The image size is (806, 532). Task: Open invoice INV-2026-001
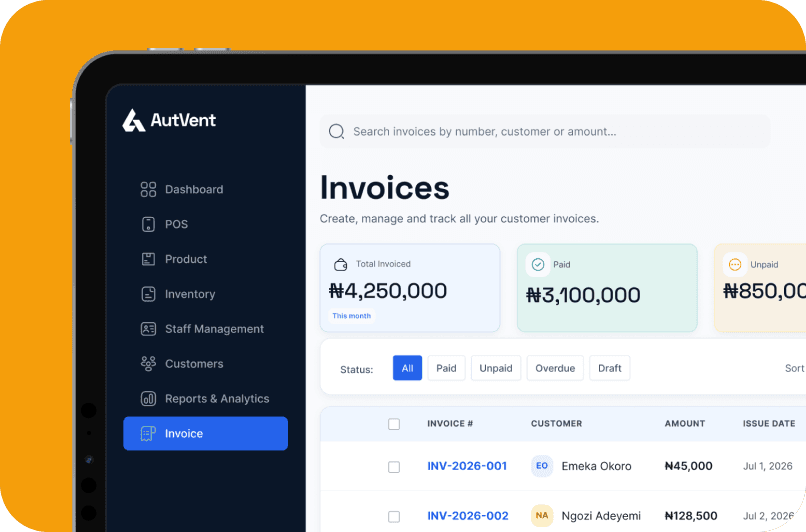tap(467, 466)
